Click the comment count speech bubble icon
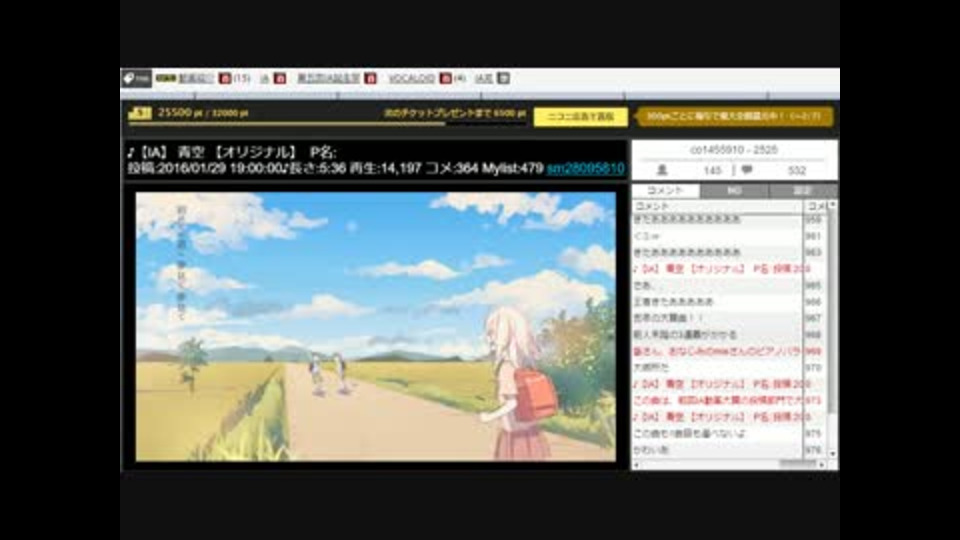Screen dimensions: 960x540 tap(746, 170)
